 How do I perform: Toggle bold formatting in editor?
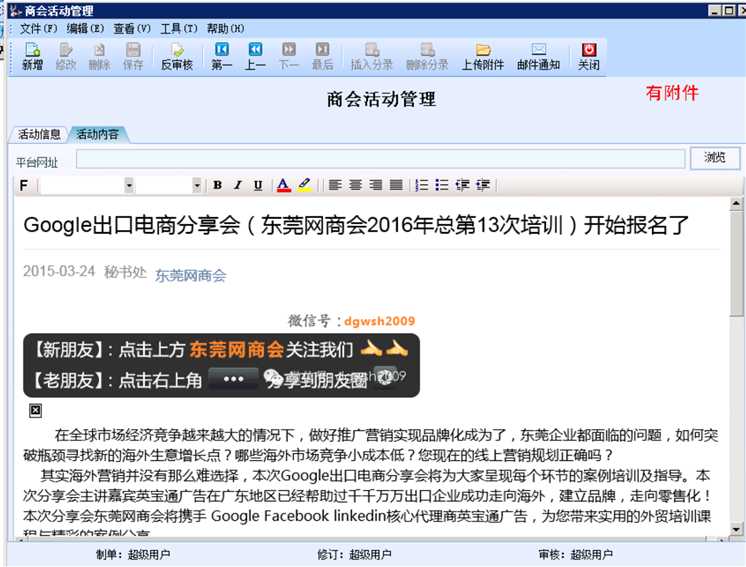click(217, 185)
